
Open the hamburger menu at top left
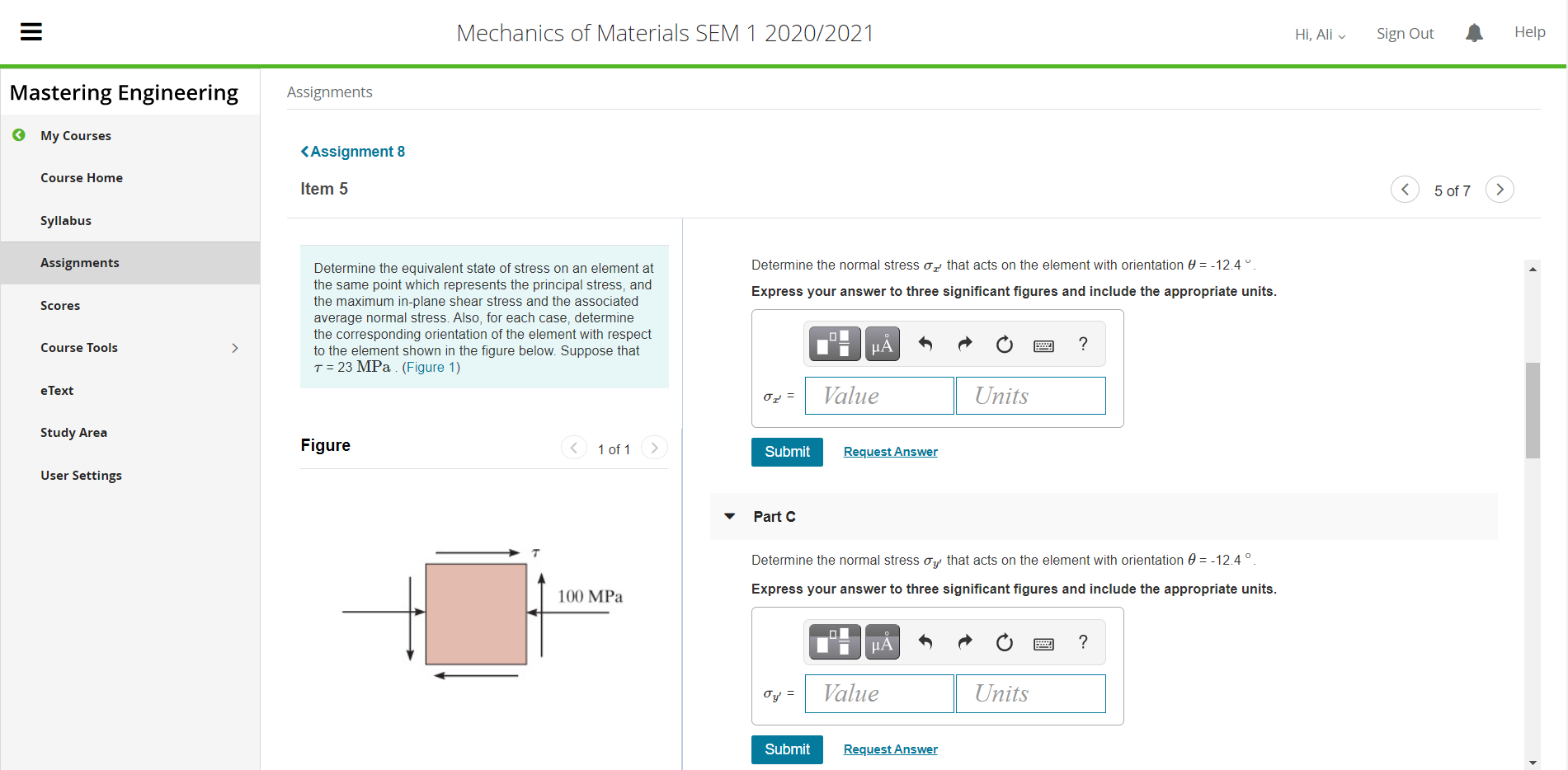click(x=31, y=31)
